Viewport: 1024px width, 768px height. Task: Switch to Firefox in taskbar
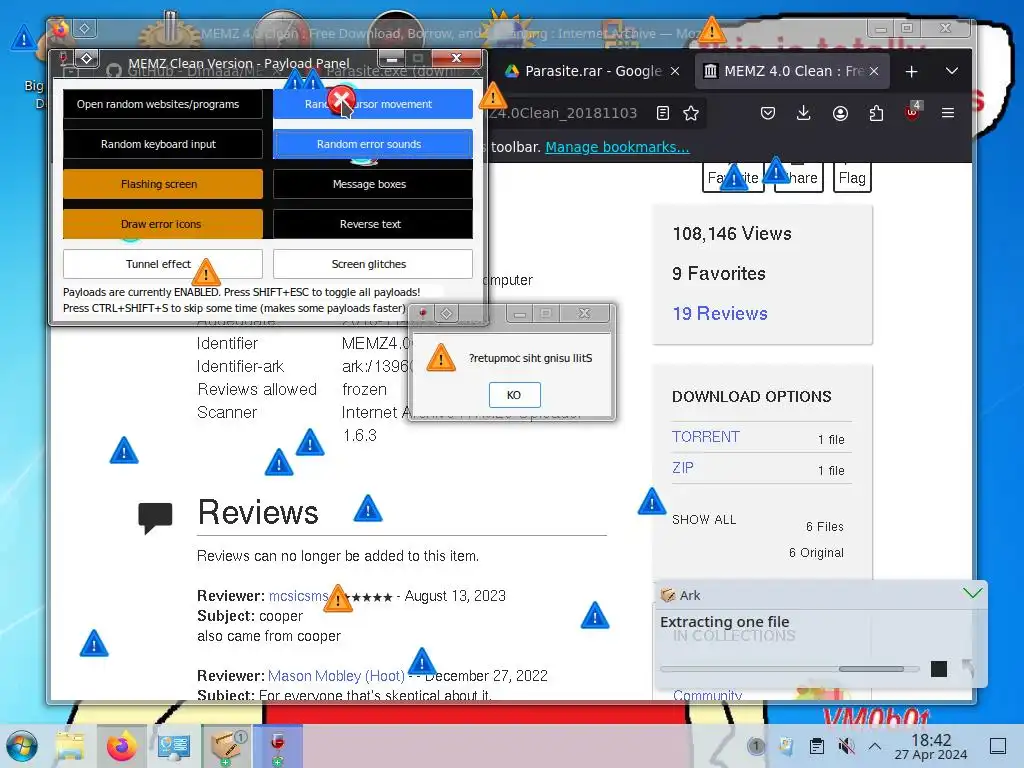121,746
